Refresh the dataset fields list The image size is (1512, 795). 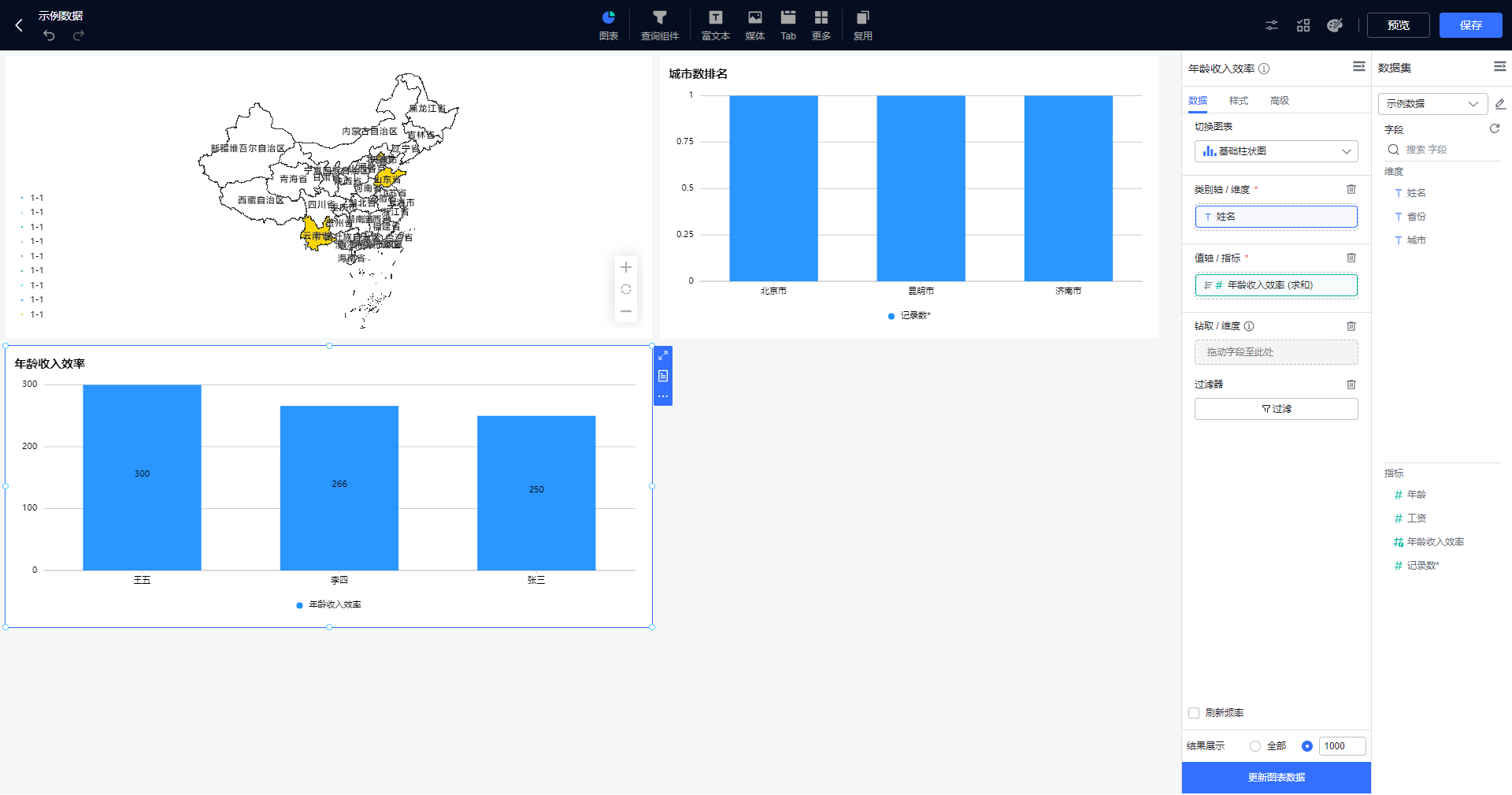click(1494, 128)
